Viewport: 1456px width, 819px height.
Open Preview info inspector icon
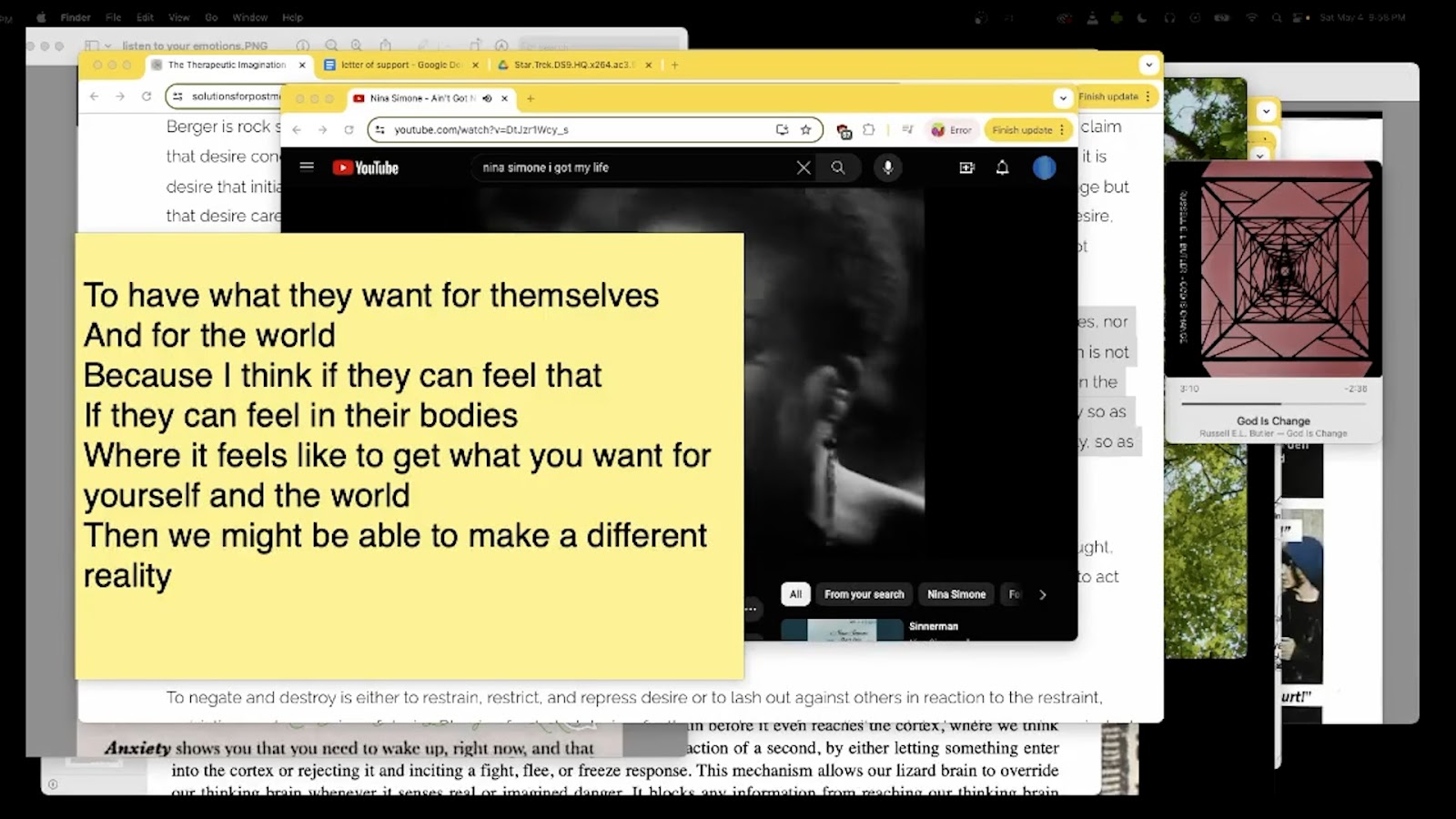[x=303, y=45]
